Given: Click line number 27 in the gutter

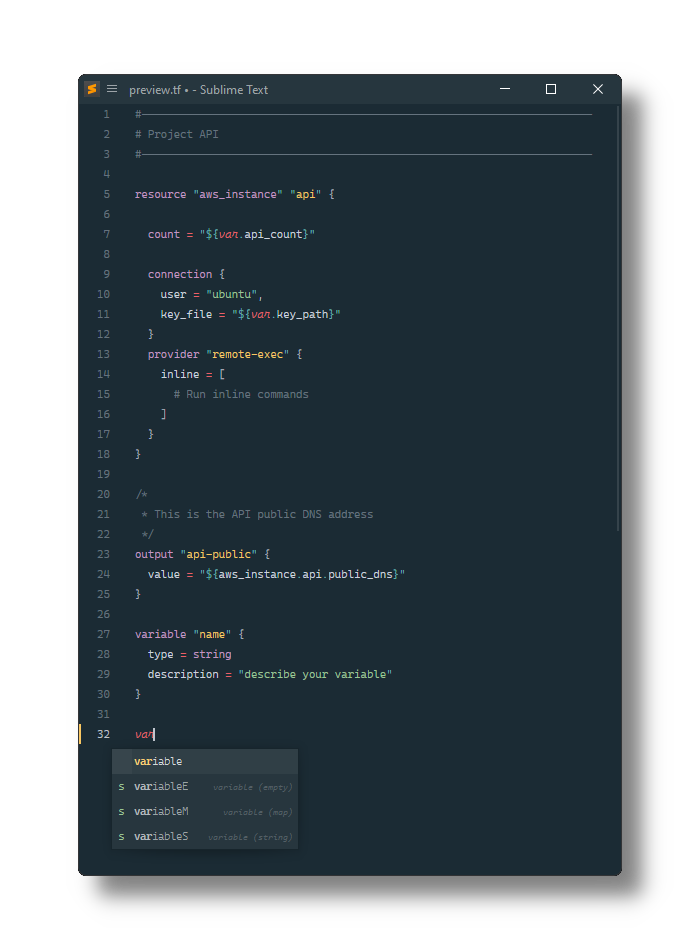Looking at the screenshot, I should point(104,634).
